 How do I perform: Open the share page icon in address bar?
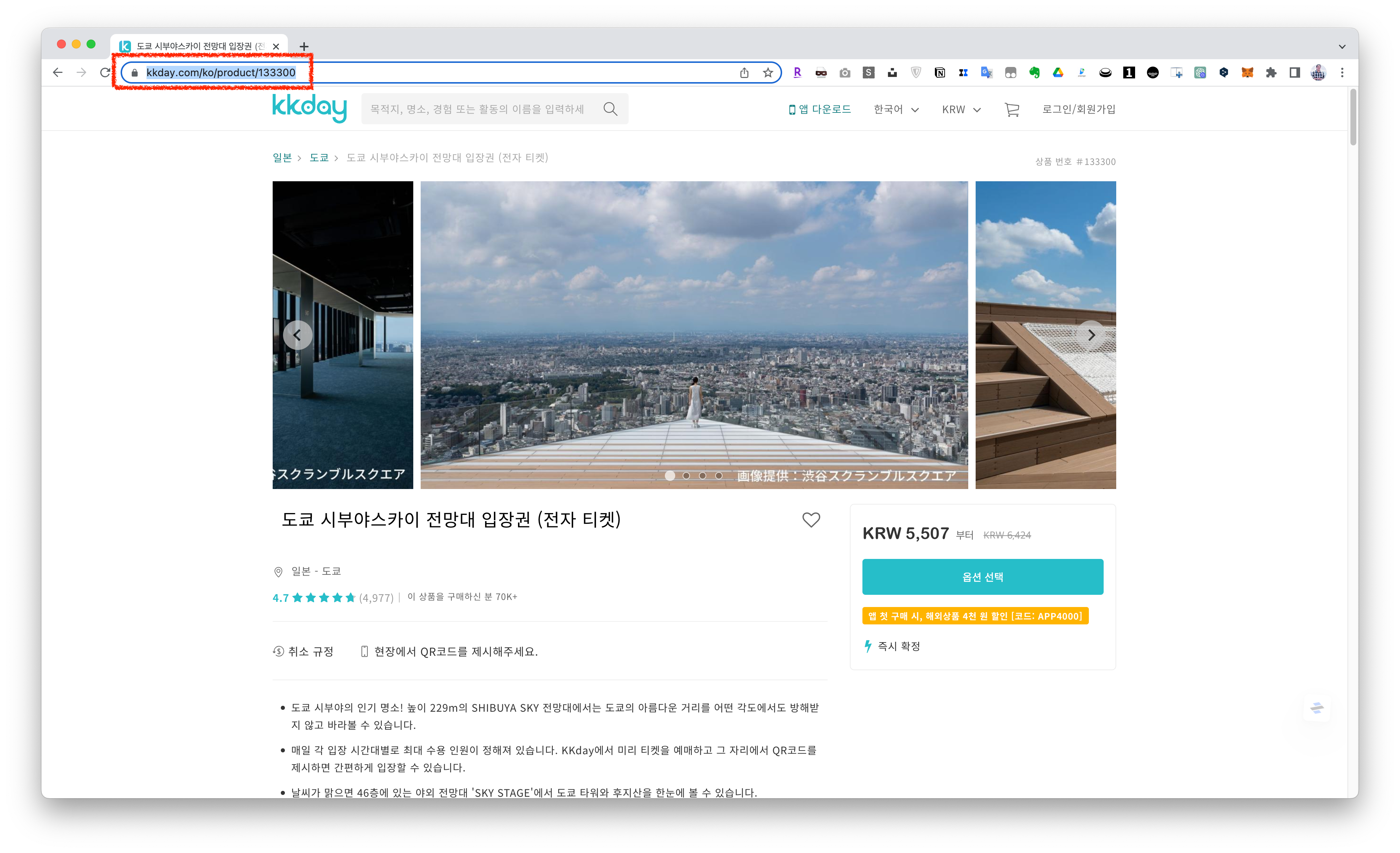[x=744, y=73]
